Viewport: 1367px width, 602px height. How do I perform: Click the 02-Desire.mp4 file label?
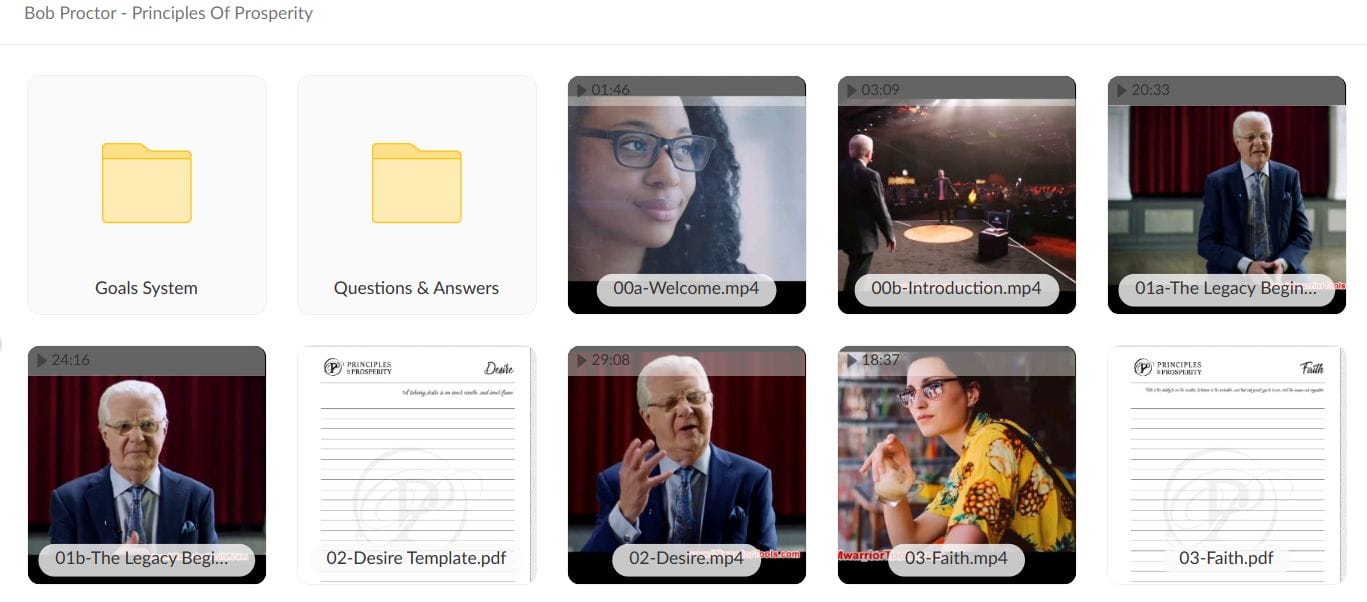click(686, 559)
